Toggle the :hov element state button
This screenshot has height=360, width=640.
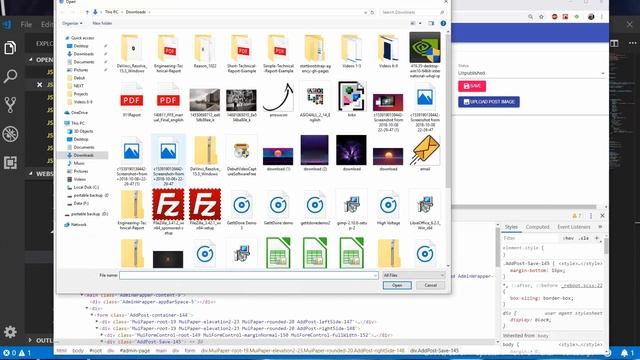[x=568, y=238]
